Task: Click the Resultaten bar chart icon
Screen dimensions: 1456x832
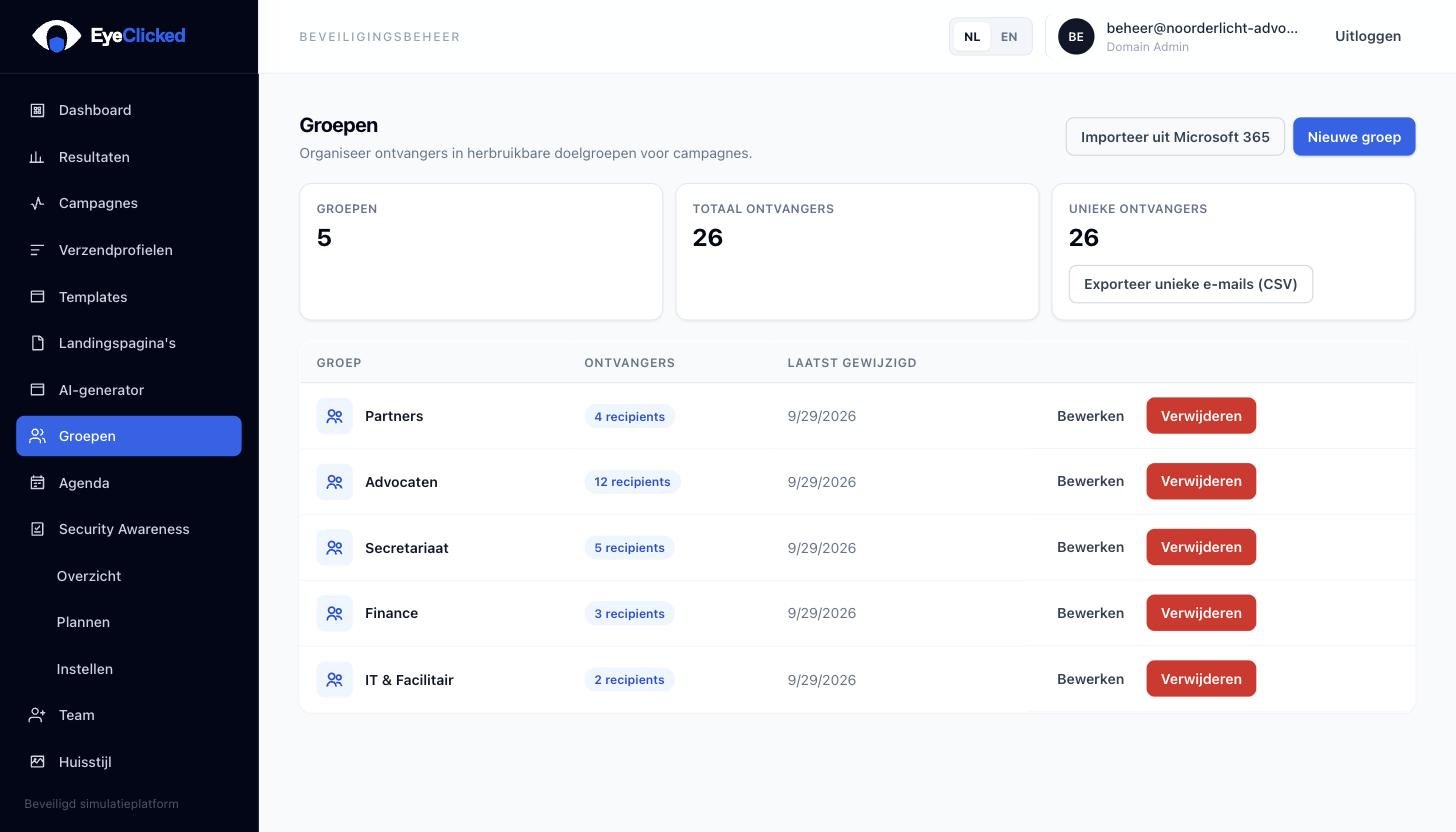Action: tap(37, 157)
